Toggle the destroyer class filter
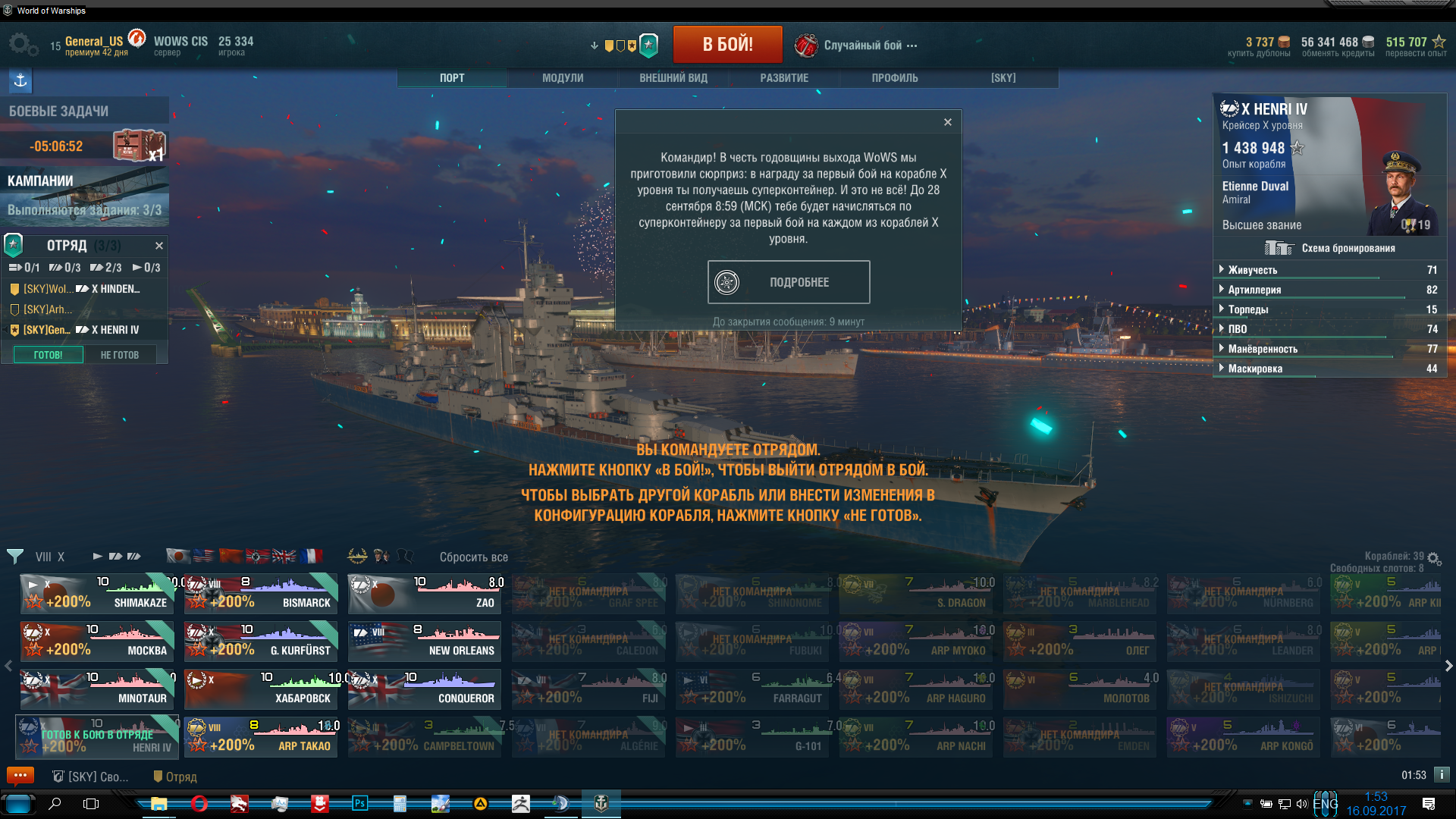This screenshot has width=1456, height=819. click(97, 557)
